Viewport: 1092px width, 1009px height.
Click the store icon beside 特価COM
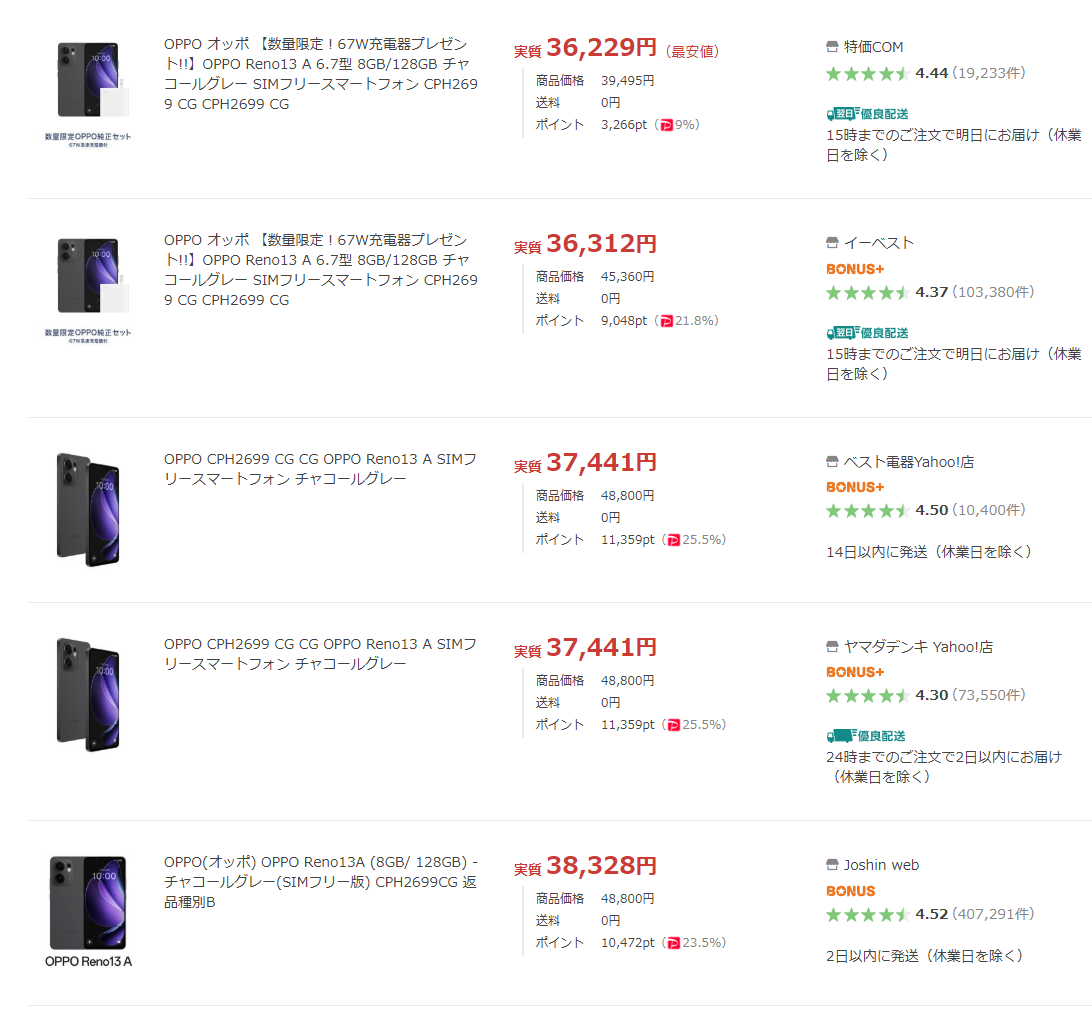[832, 47]
